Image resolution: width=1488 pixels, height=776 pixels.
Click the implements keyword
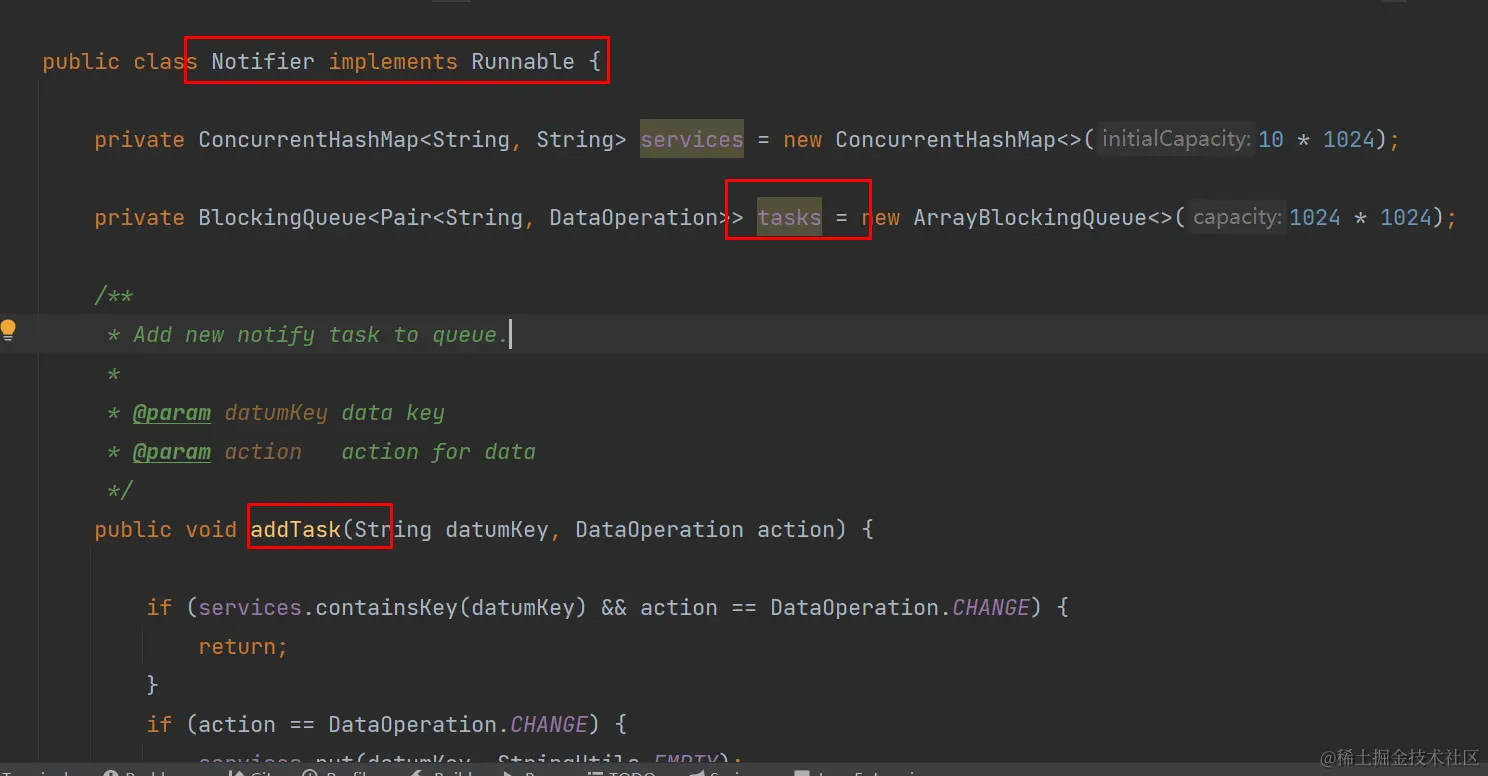[393, 62]
